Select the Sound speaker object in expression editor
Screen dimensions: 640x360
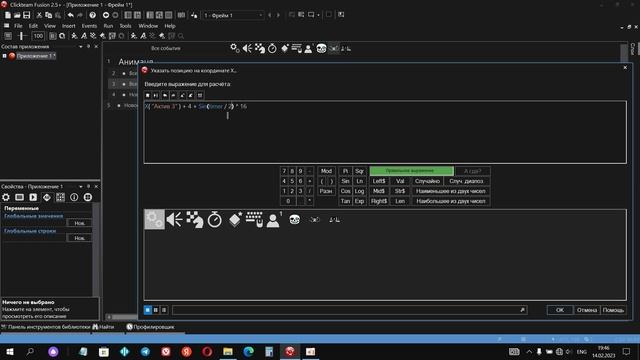coord(174,220)
